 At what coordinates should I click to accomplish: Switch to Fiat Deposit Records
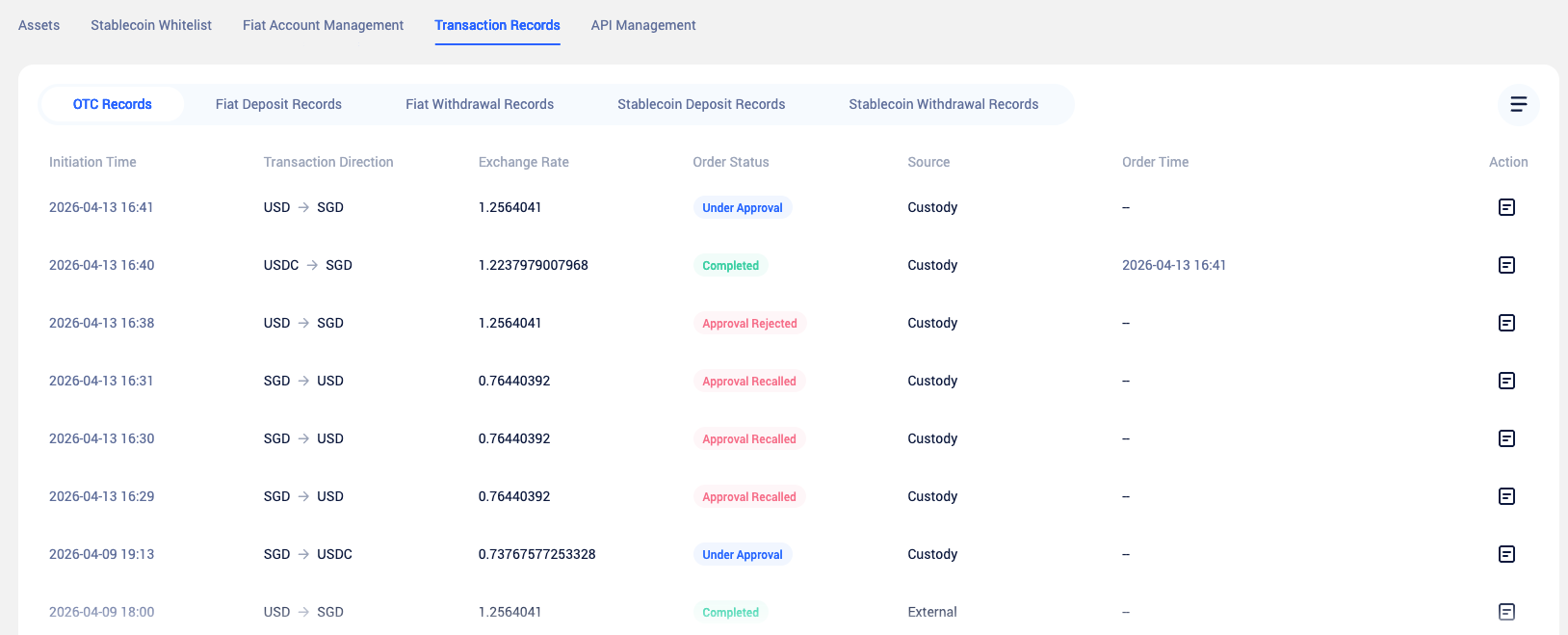(278, 104)
